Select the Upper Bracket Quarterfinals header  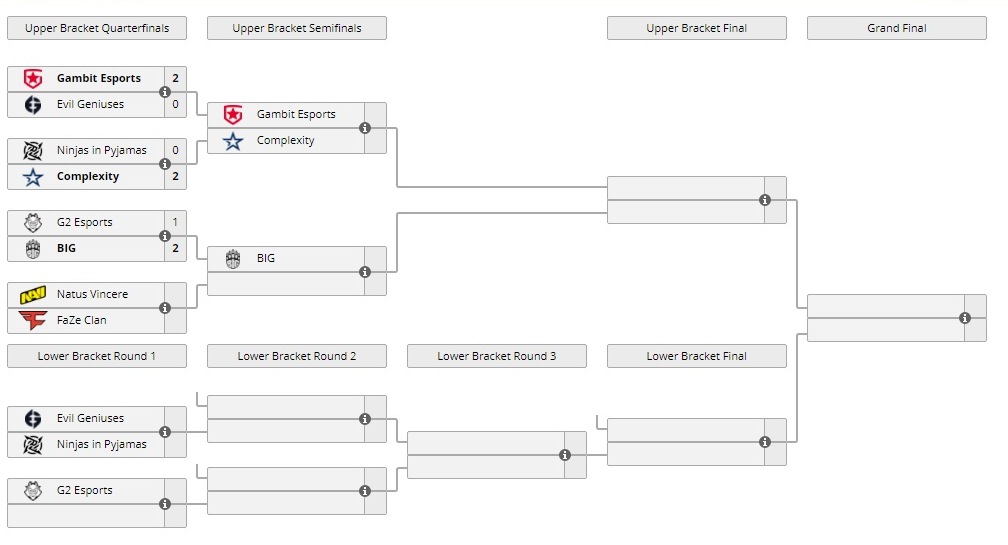(97, 28)
